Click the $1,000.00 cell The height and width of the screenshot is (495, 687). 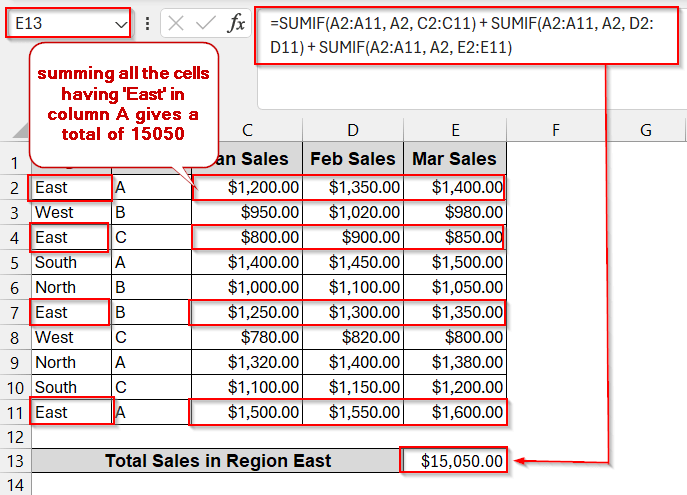tap(247, 287)
